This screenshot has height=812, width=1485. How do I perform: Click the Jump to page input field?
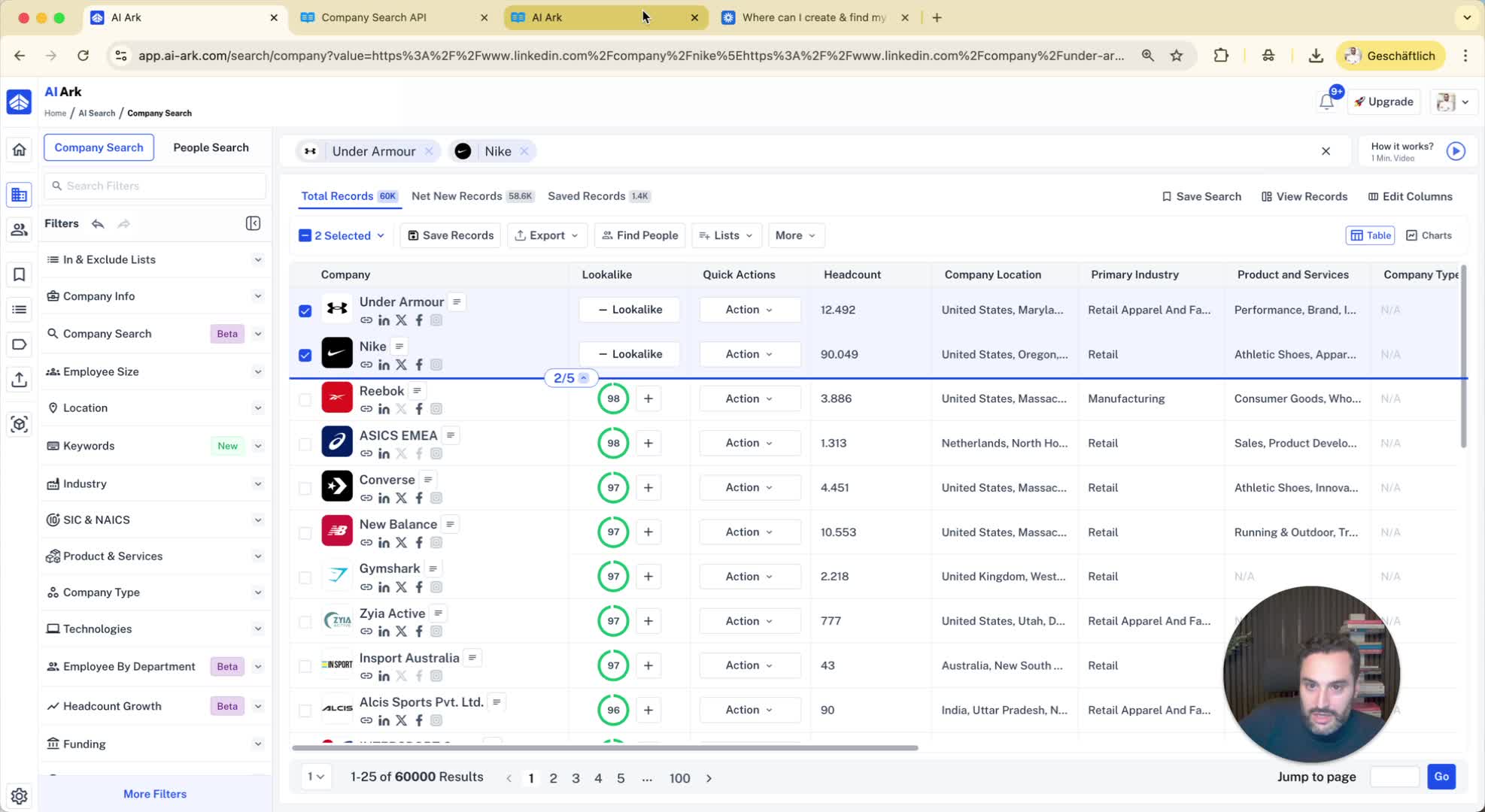(x=1394, y=777)
